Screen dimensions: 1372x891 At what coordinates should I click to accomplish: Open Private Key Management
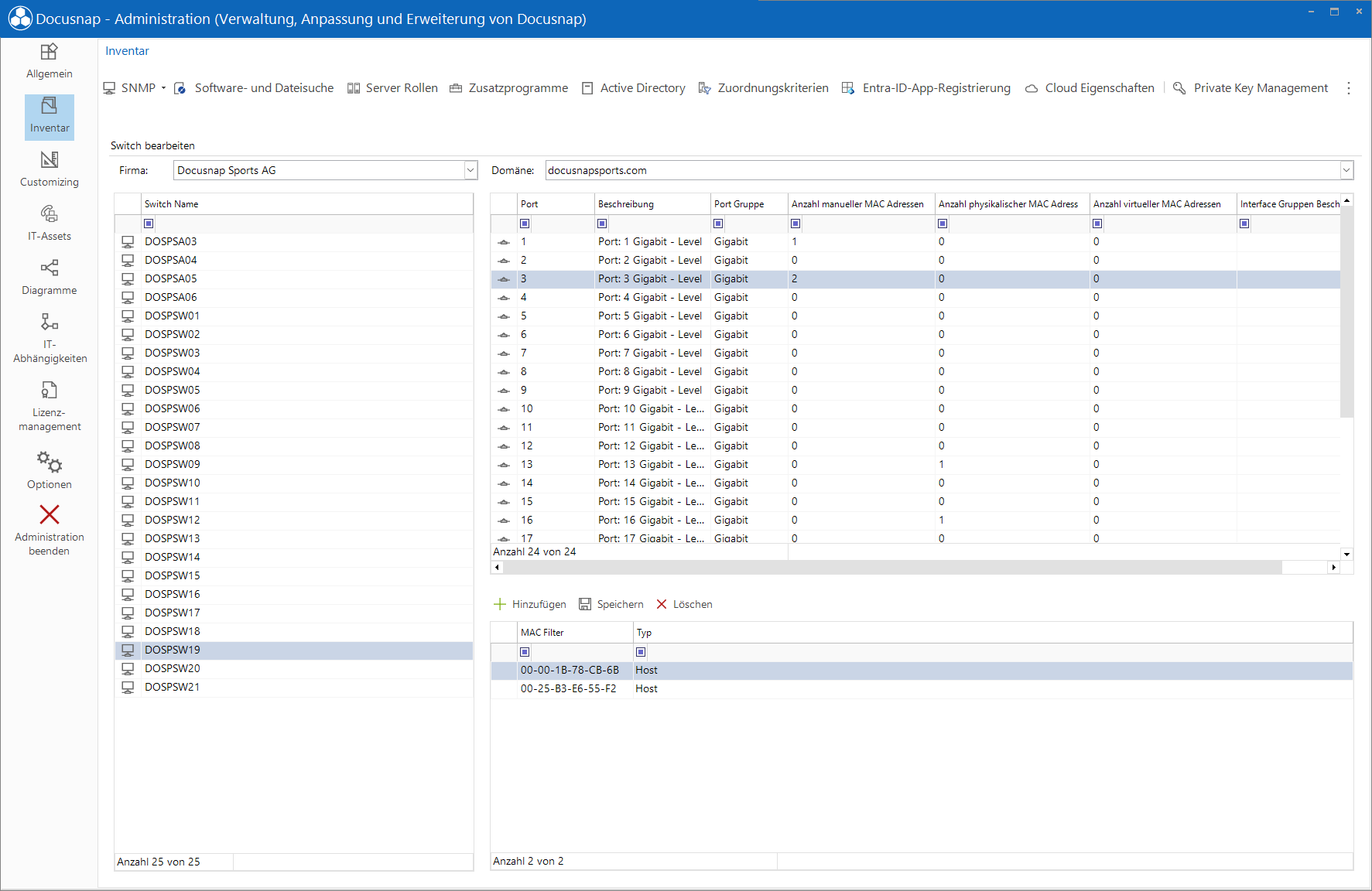tap(1251, 88)
